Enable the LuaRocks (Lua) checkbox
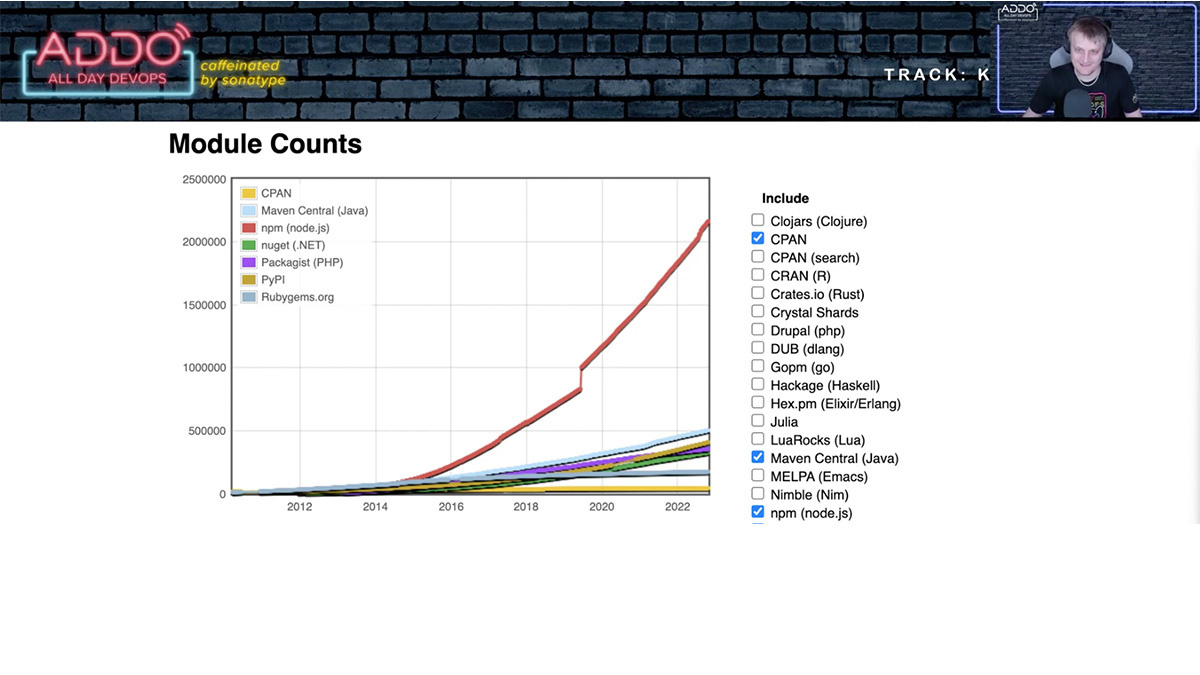The height and width of the screenshot is (675, 1200). [x=758, y=440]
